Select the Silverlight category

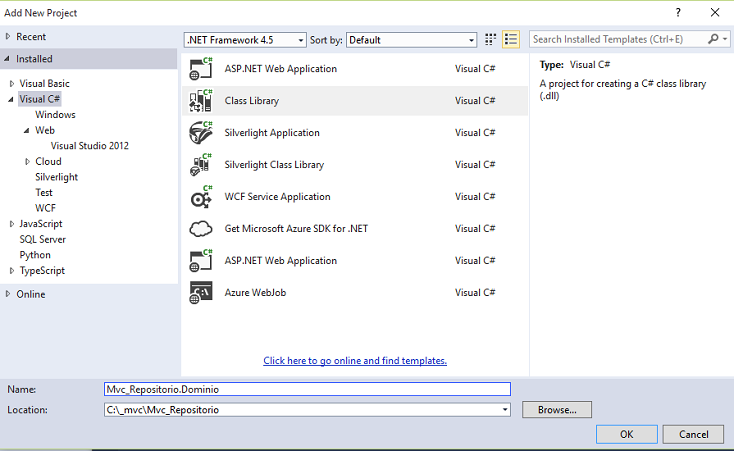pos(57,177)
